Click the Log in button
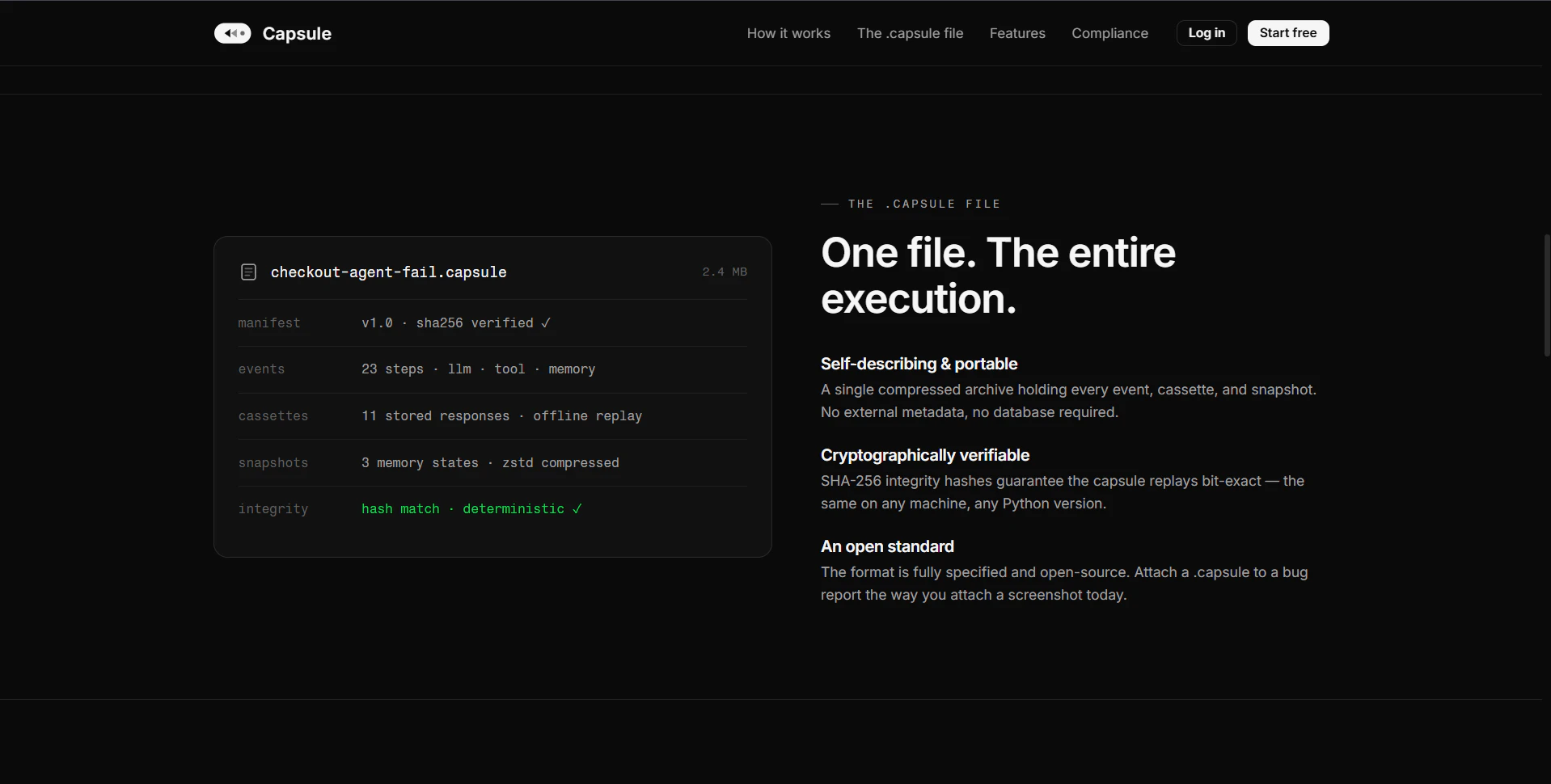Viewport: 1551px width, 784px height. point(1207,33)
